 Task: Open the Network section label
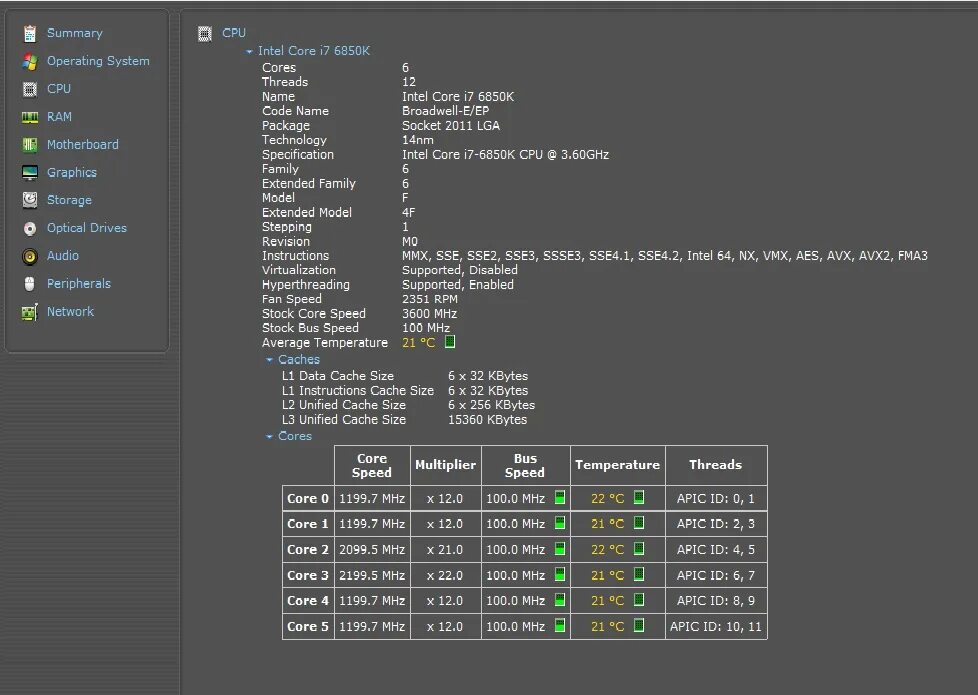[x=70, y=311]
